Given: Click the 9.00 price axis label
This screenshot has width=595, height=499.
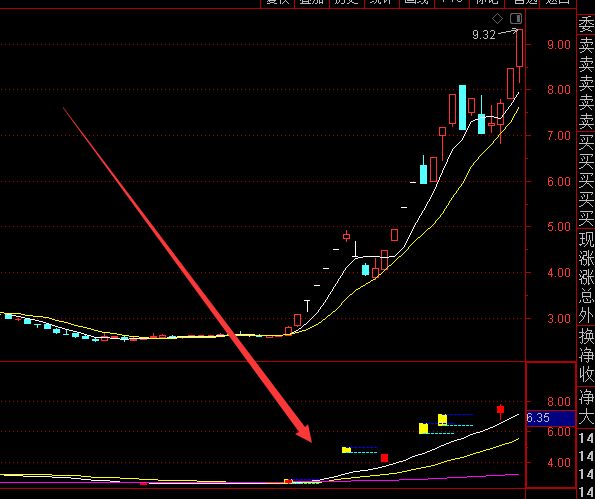Looking at the screenshot, I should [x=558, y=45].
